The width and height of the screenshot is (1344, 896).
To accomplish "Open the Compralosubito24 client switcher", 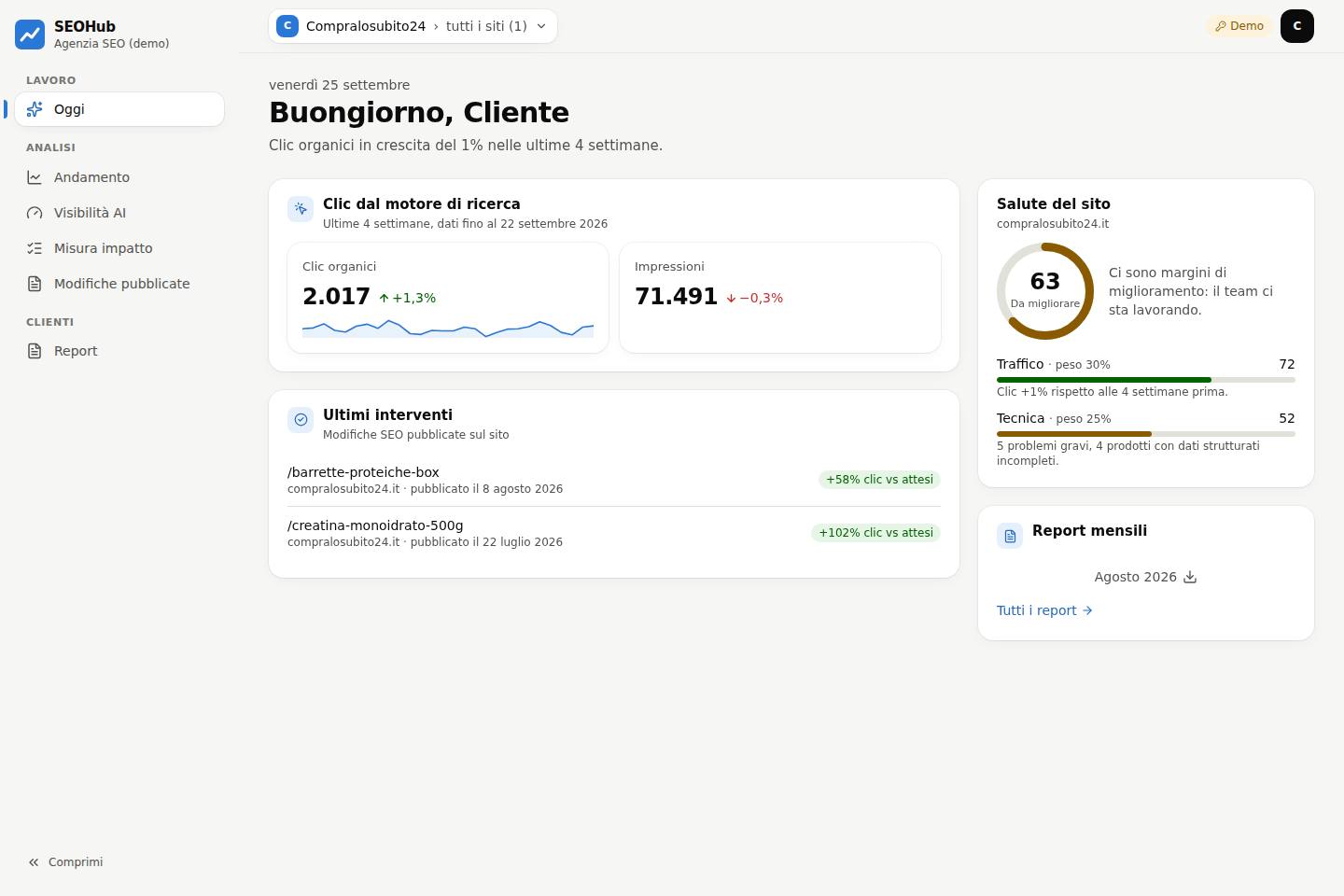I will (413, 26).
